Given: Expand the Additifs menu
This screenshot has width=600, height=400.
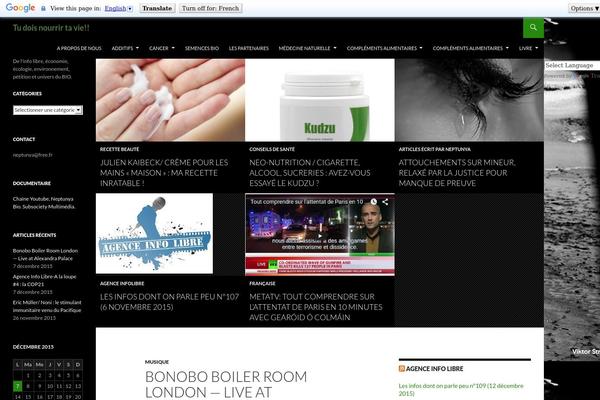Looking at the screenshot, I should (x=126, y=48).
